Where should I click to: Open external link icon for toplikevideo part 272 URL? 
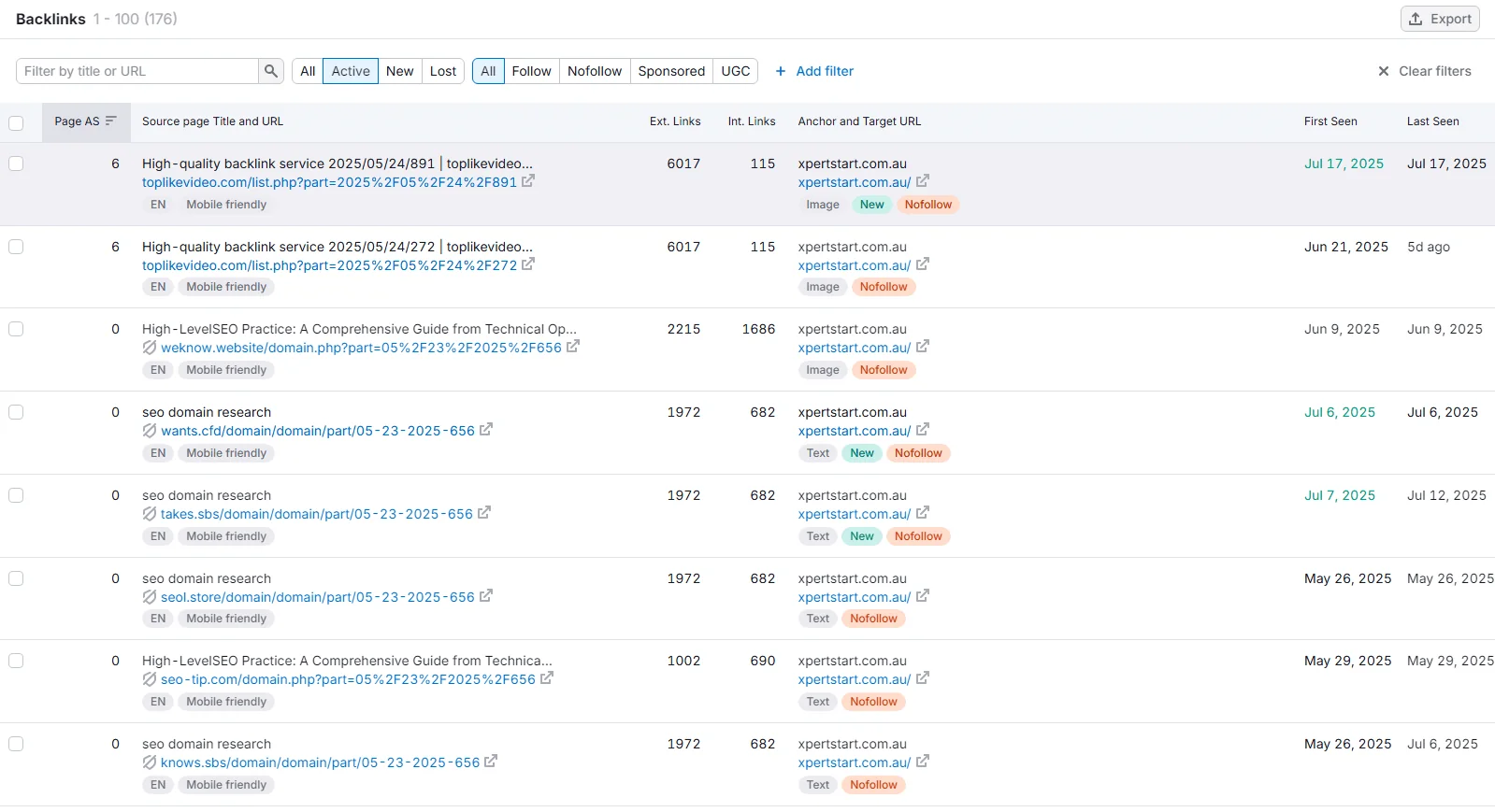point(528,264)
